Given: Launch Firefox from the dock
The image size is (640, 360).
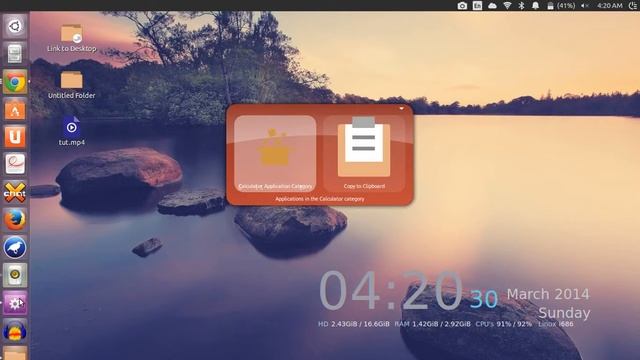Looking at the screenshot, I should [x=15, y=220].
